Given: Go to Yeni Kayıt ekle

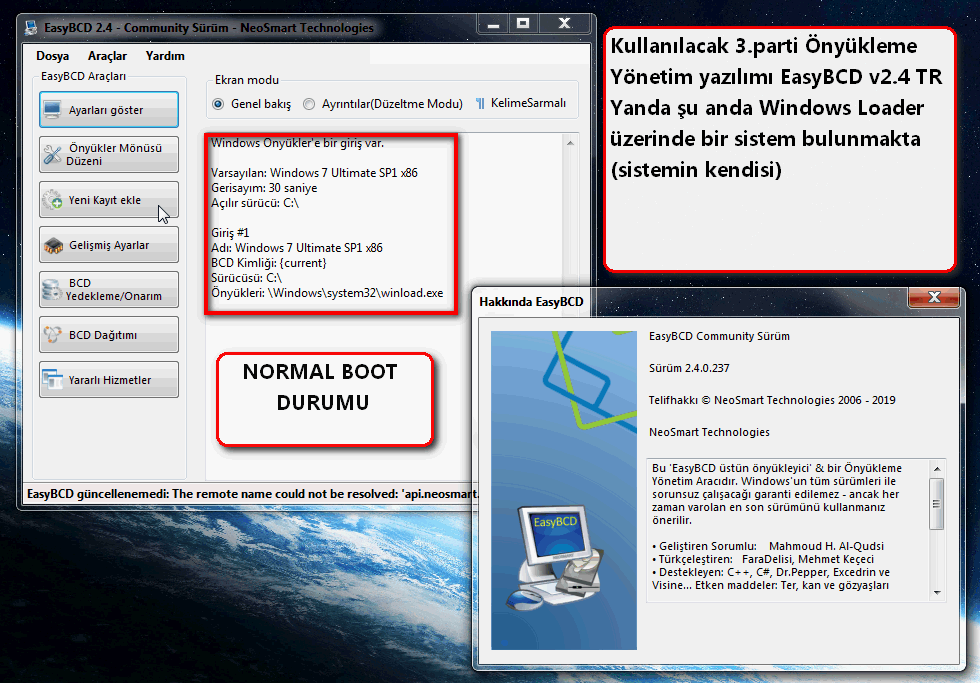Looking at the screenshot, I should pos(109,200).
